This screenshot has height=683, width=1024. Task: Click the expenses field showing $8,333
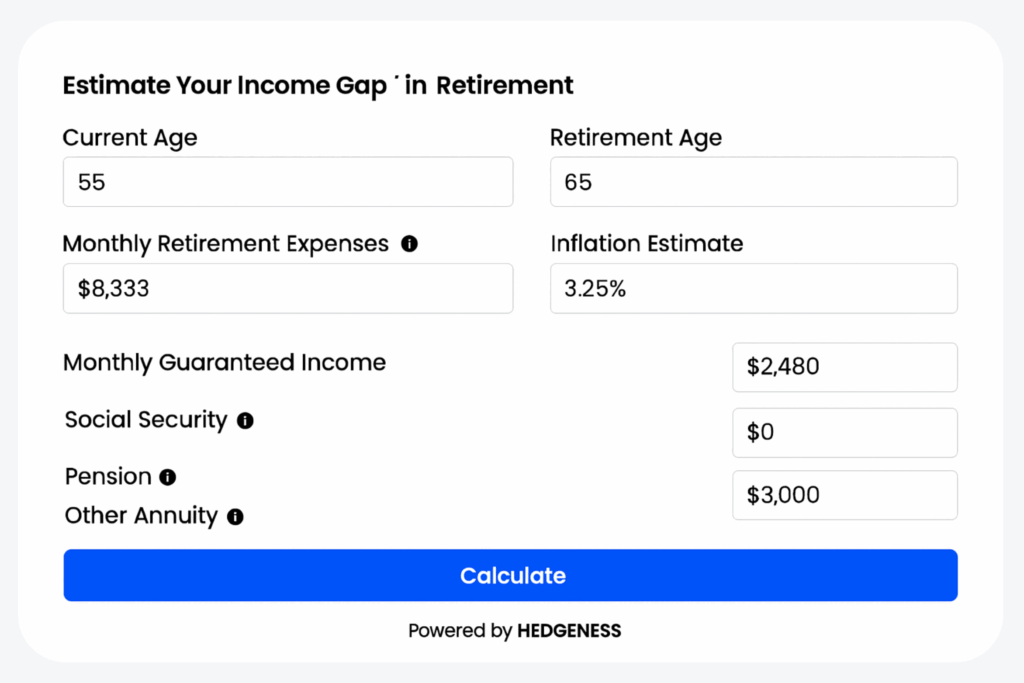(x=288, y=289)
